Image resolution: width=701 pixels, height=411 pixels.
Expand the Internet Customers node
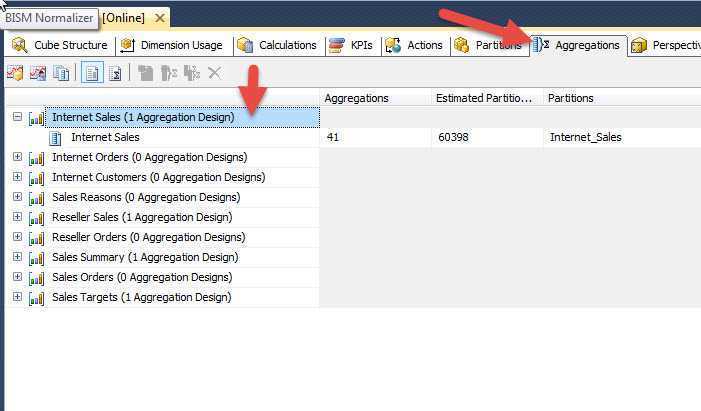(x=17, y=177)
